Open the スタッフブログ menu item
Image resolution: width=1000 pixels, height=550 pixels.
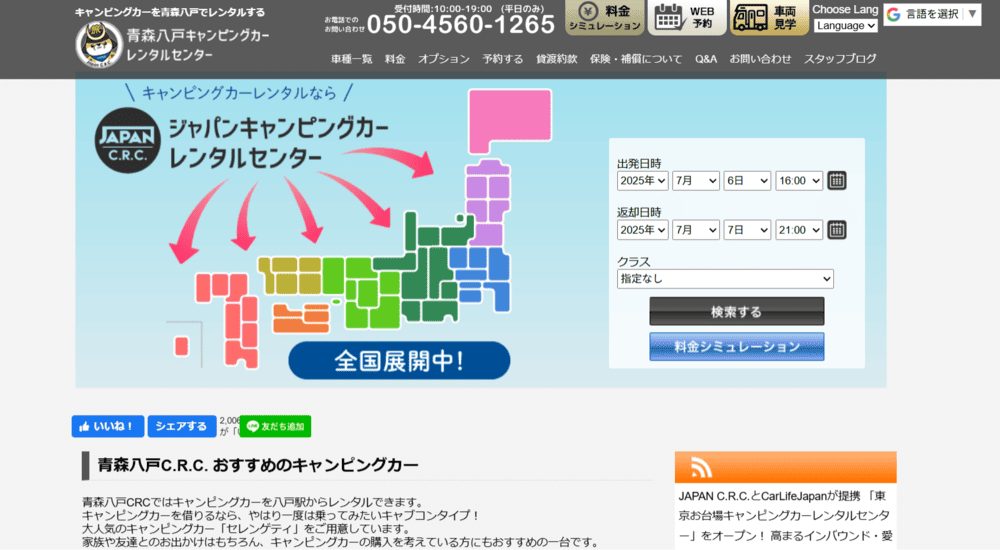coord(840,59)
